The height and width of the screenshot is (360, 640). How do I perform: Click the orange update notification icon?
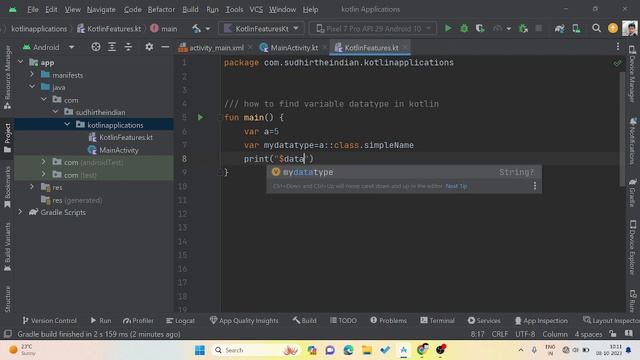613,28
